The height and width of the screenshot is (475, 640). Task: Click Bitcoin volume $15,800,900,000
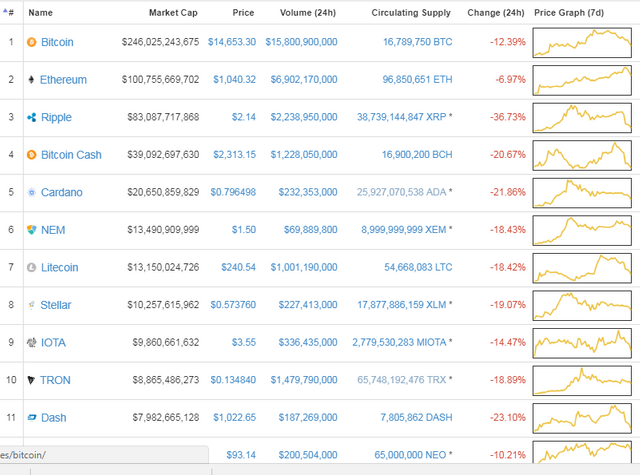coord(301,42)
